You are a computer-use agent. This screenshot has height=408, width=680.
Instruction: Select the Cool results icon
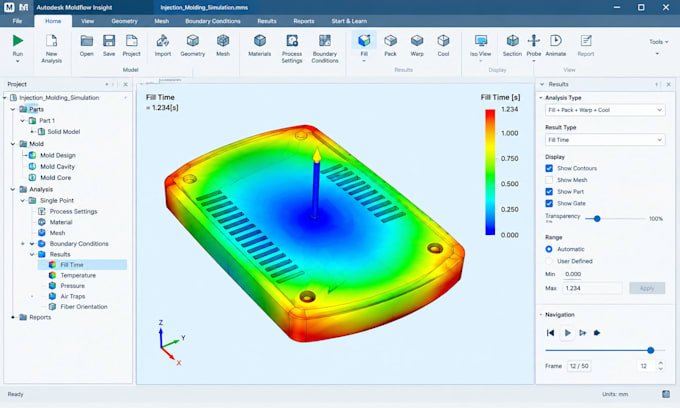pos(443,41)
